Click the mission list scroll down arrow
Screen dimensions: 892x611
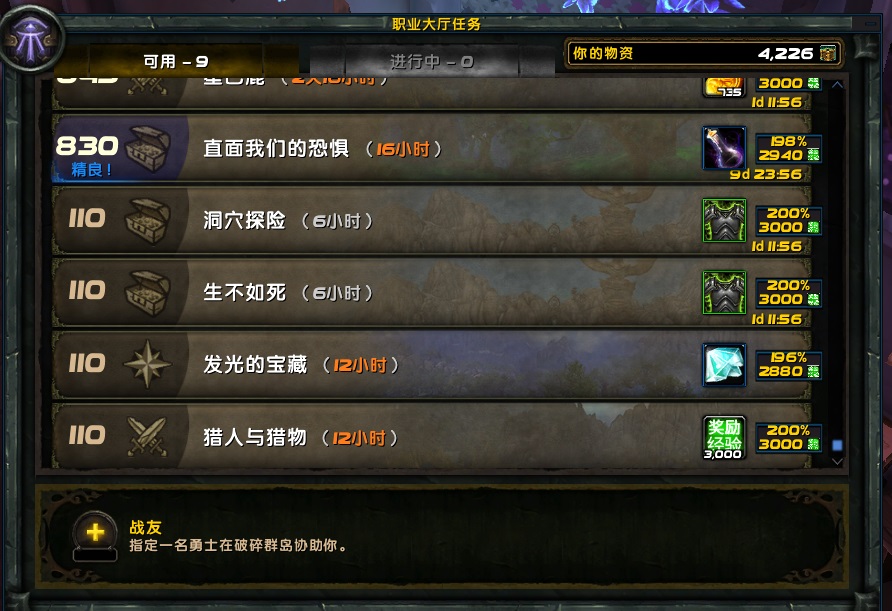(837, 461)
